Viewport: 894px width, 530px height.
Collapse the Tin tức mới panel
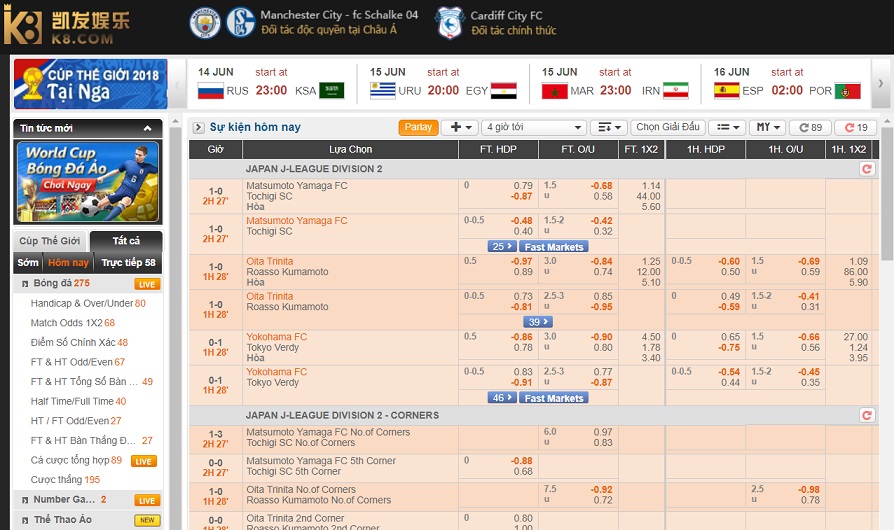point(148,129)
